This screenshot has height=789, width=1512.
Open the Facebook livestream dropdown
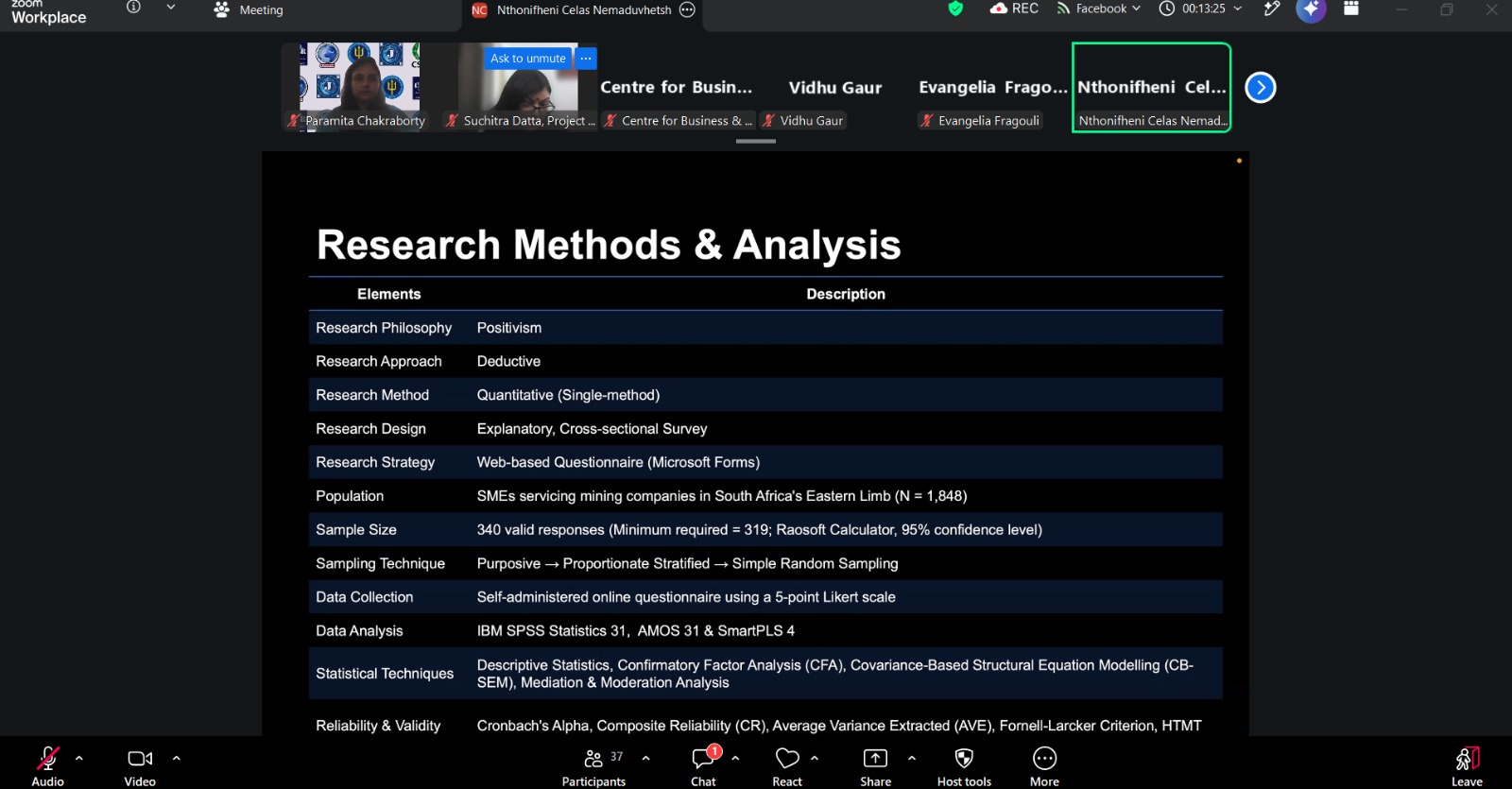click(1099, 9)
